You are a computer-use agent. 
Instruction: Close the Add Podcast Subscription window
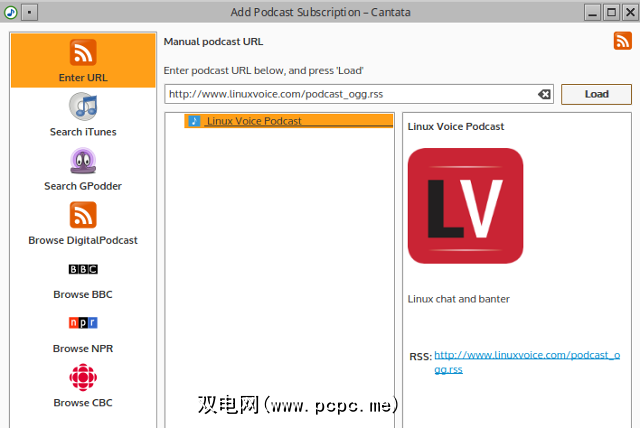[x=630, y=12]
